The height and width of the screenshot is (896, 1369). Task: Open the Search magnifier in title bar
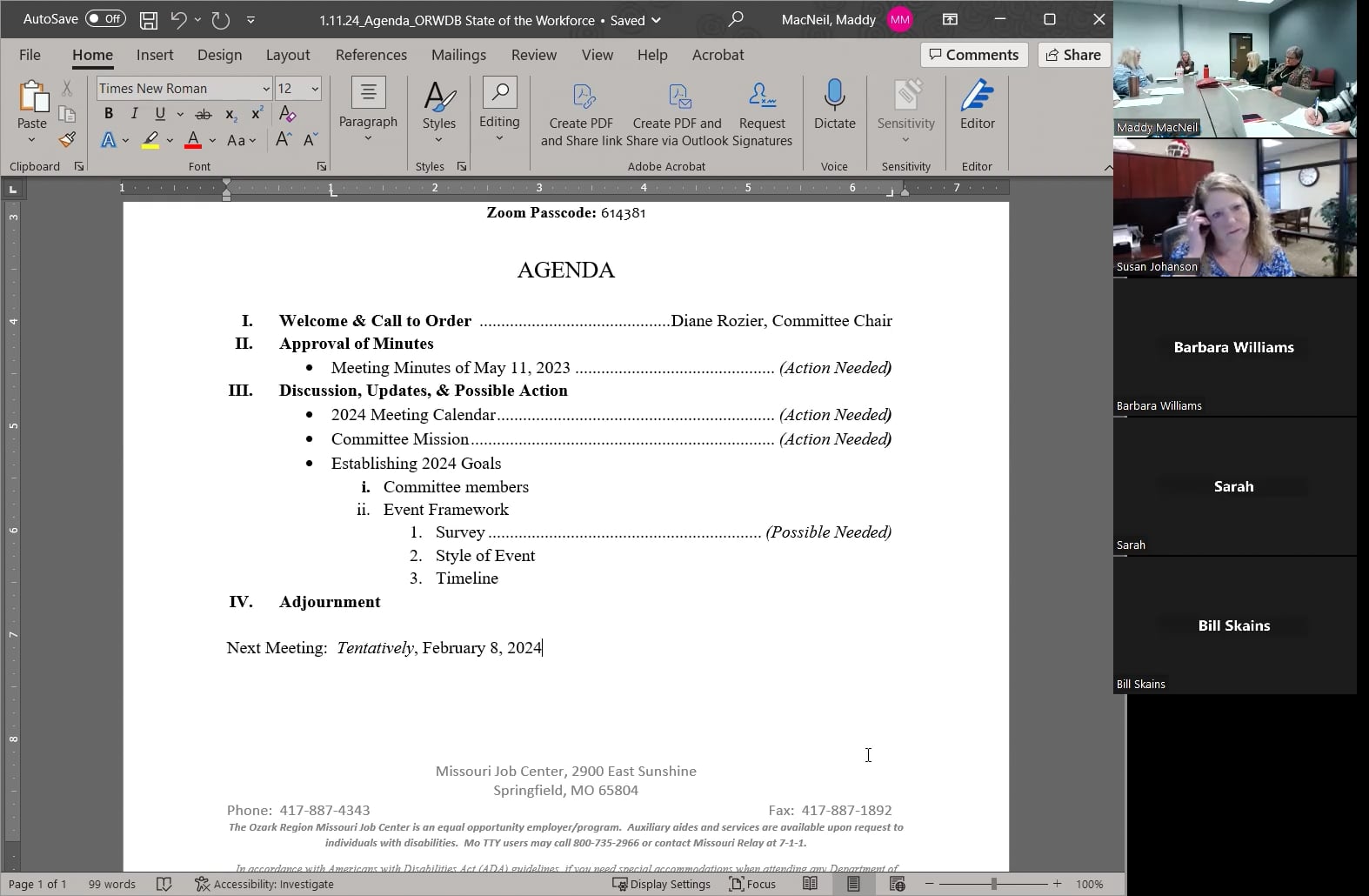tap(736, 19)
